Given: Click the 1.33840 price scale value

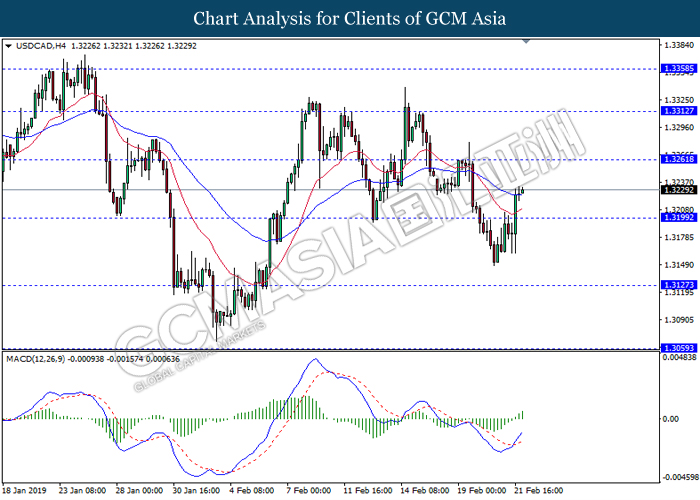Looking at the screenshot, I should pos(679,45).
